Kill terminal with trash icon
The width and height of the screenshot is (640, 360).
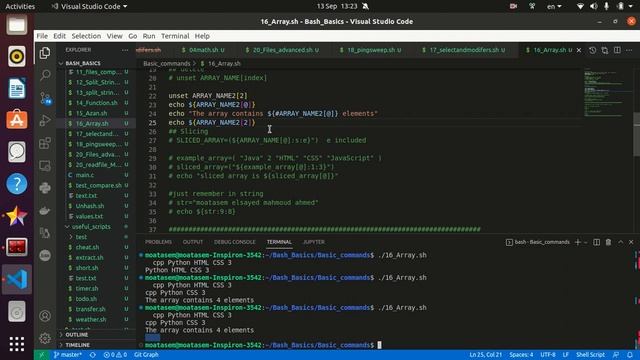(608, 242)
